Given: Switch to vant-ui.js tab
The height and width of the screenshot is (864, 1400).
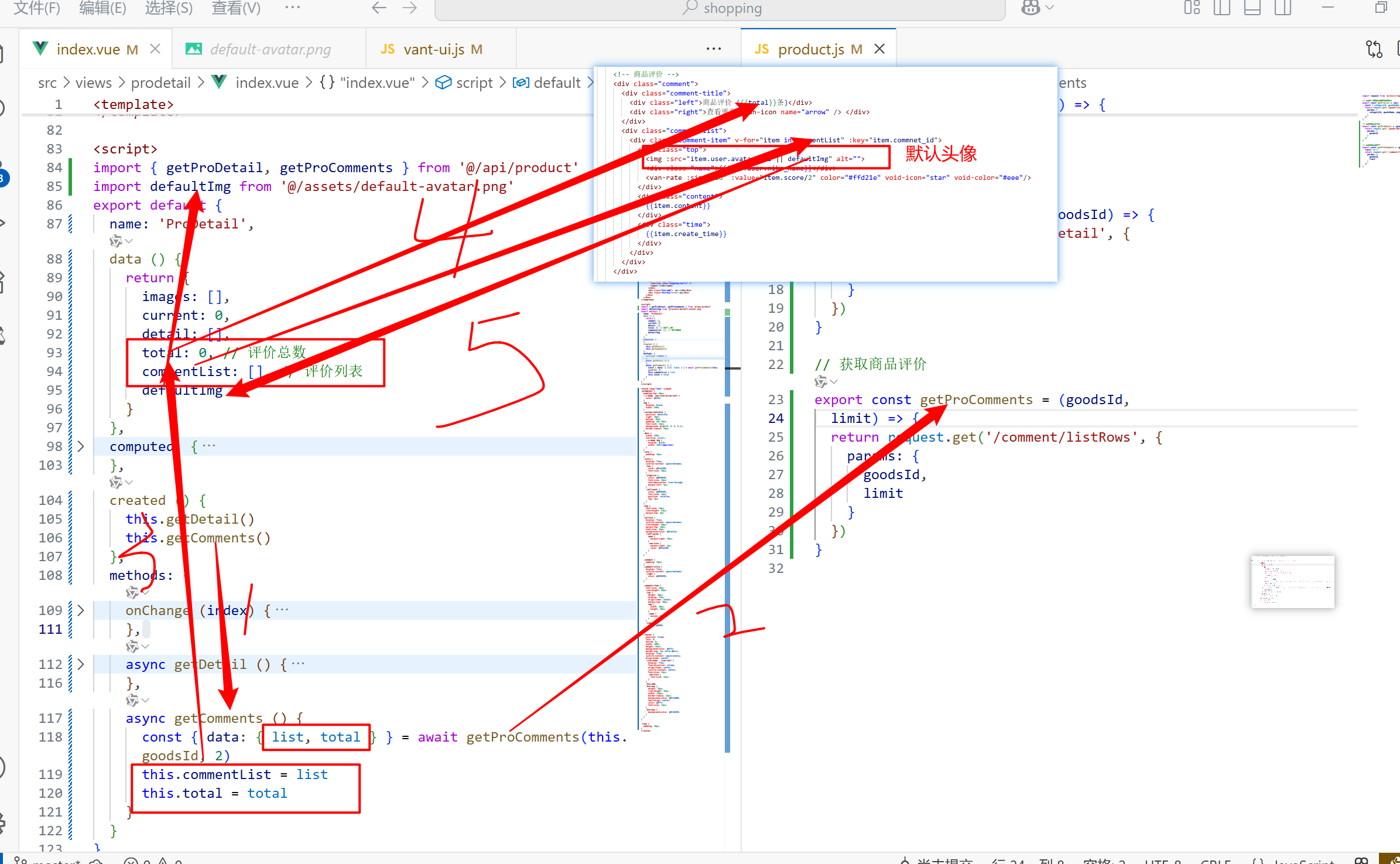Looking at the screenshot, I should [433, 49].
